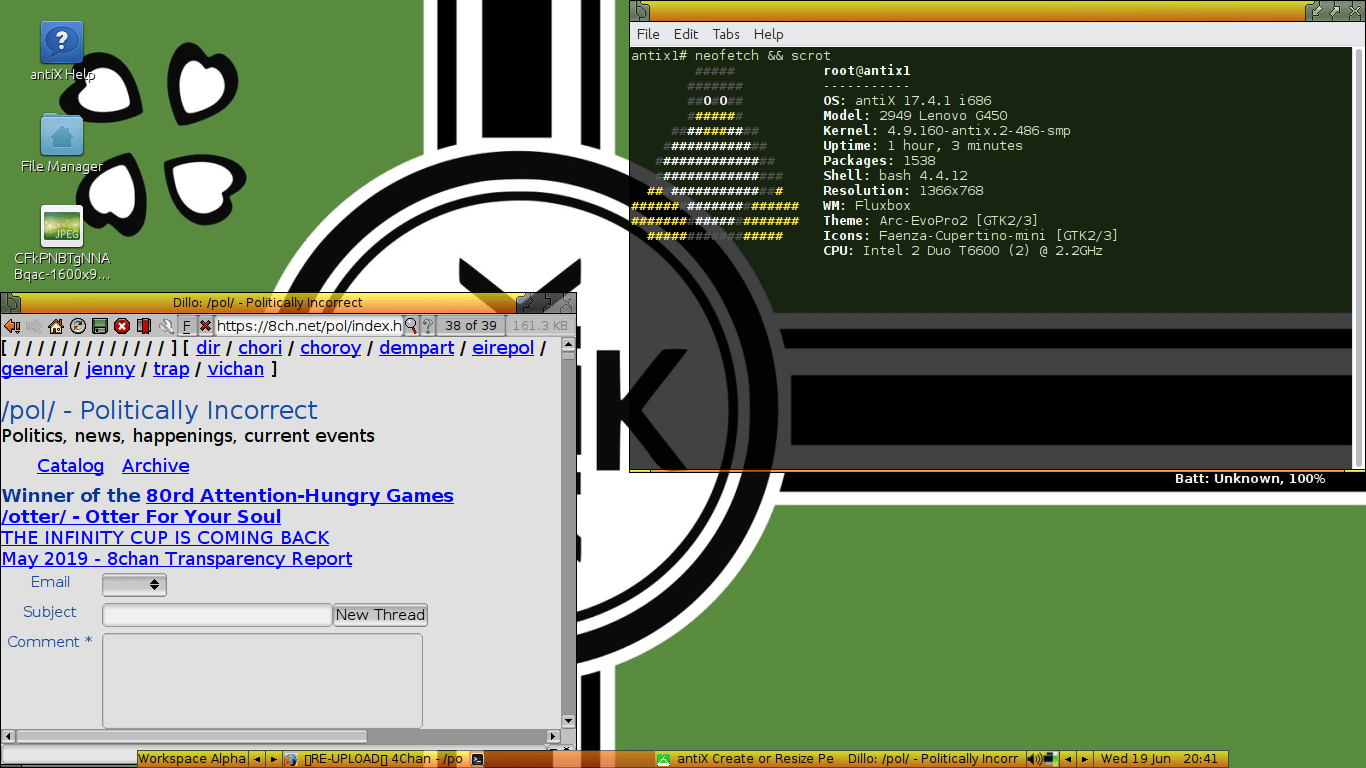
Task: Stop loading via the red stop icon
Action: [122, 325]
